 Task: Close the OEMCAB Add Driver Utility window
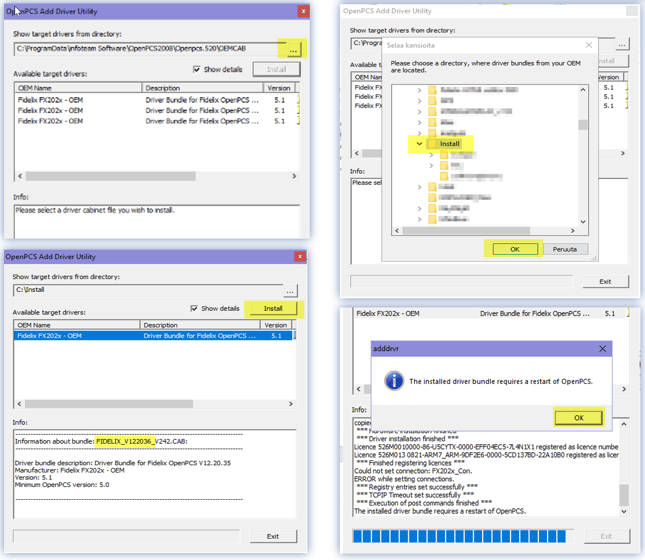click(303, 11)
